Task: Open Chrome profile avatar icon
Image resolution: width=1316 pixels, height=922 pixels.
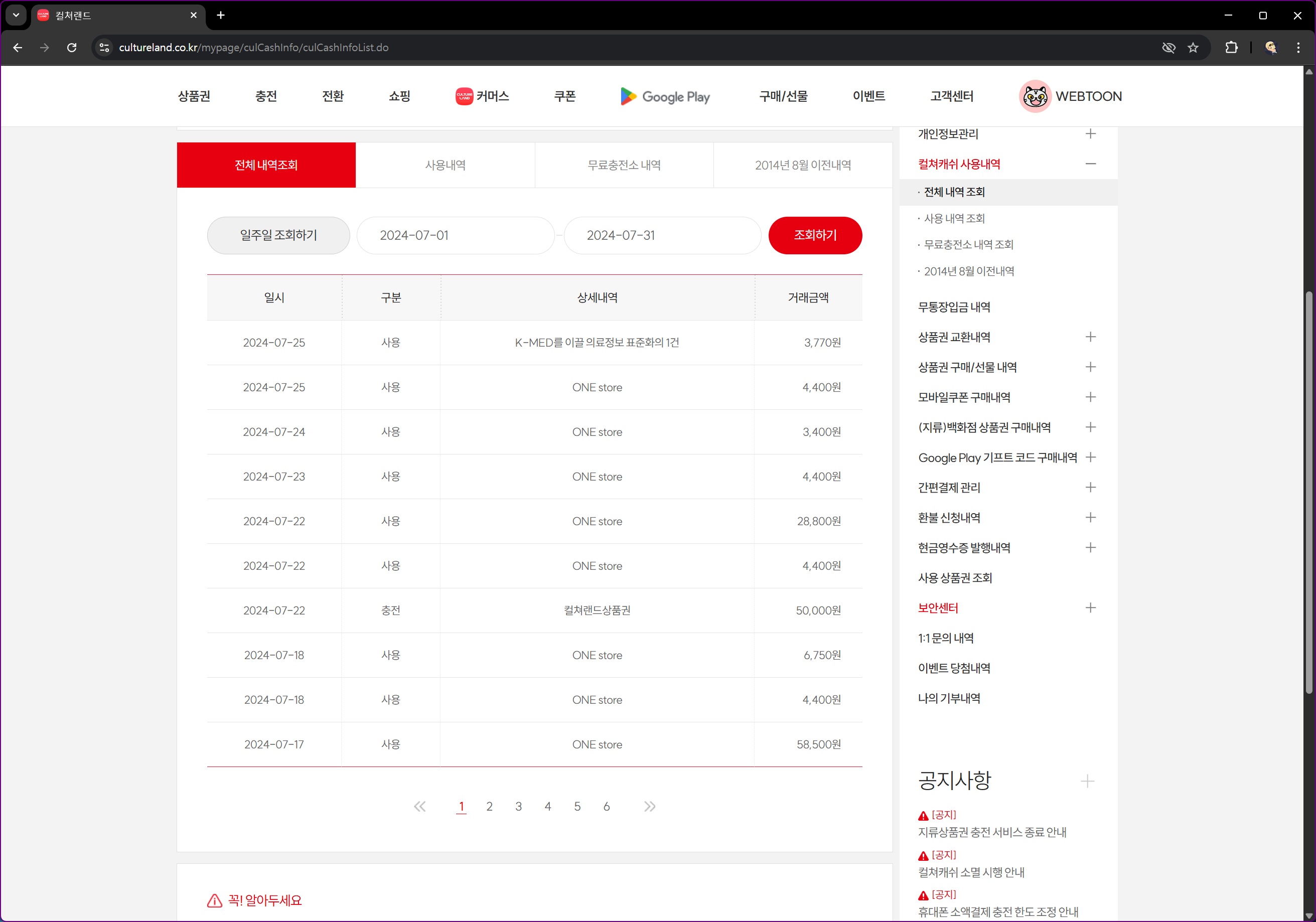Action: tap(1271, 48)
